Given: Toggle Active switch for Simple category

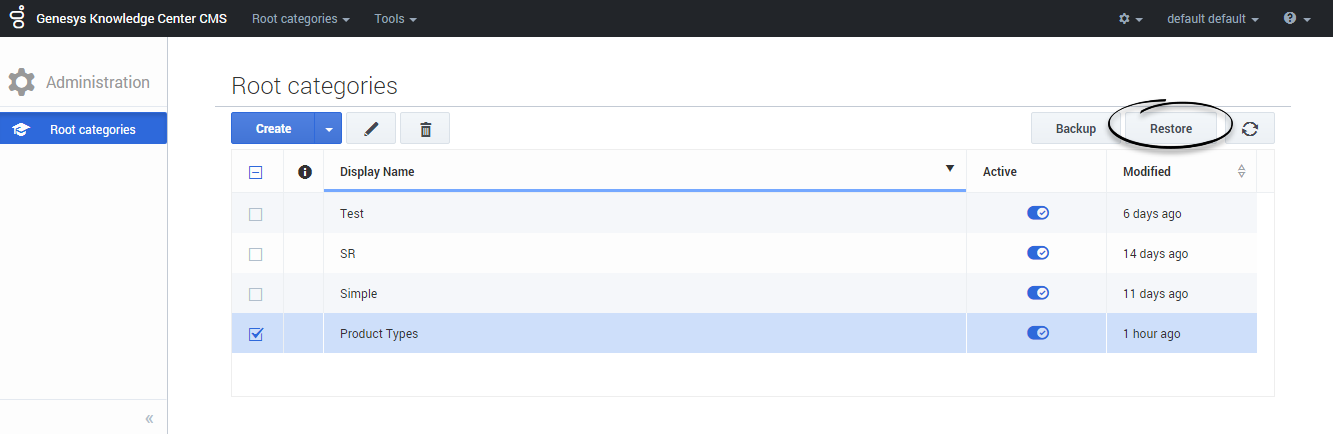Looking at the screenshot, I should (1037, 293).
